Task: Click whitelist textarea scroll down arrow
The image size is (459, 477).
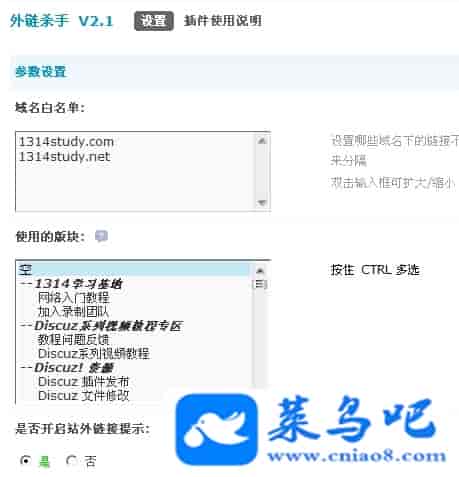Action: tap(262, 202)
